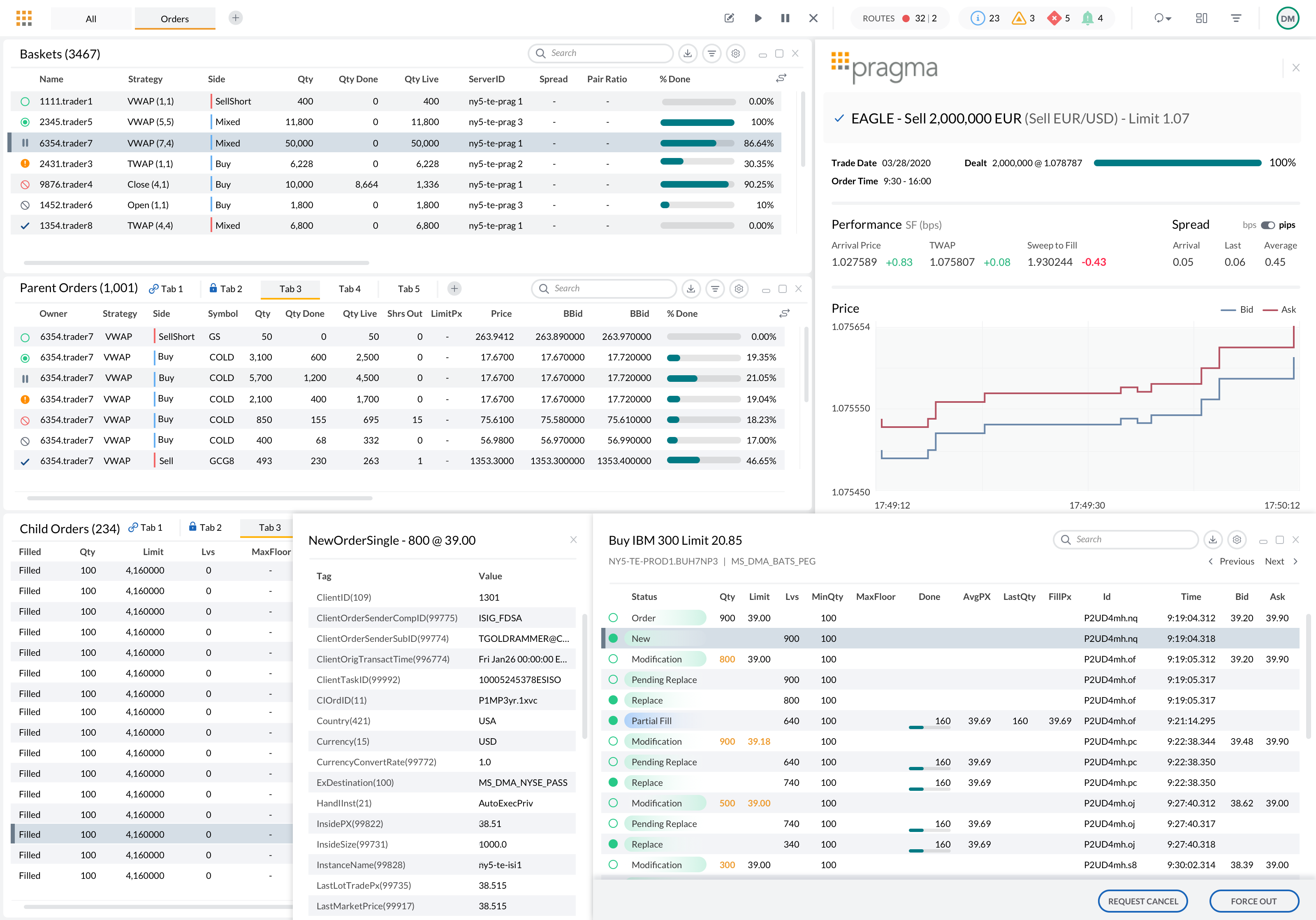Select status circle for 1111.trader1 basket

click(x=25, y=102)
